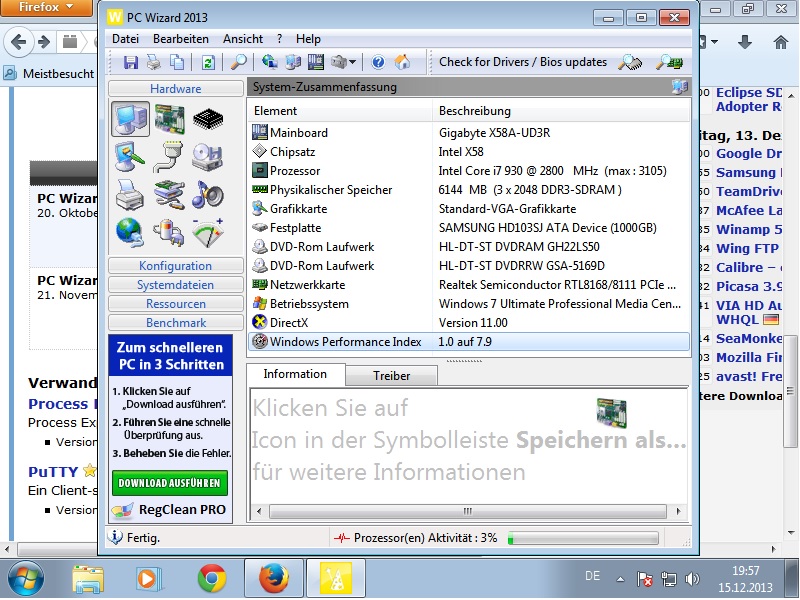Image resolution: width=800 pixels, height=600 pixels.
Task: Click the magnifying glass search icon
Action: (x=238, y=62)
